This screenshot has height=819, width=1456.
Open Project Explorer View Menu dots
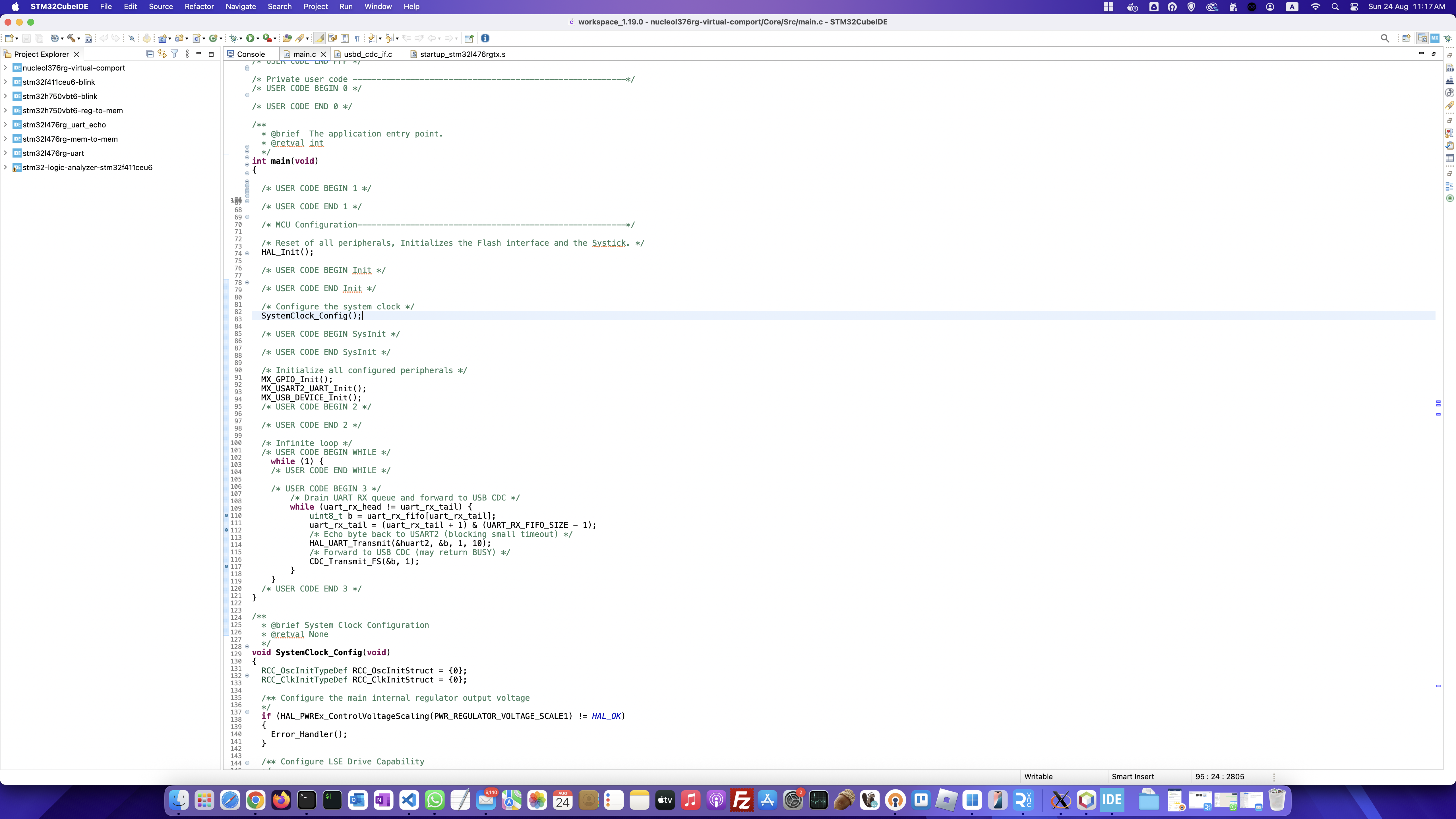click(187, 54)
